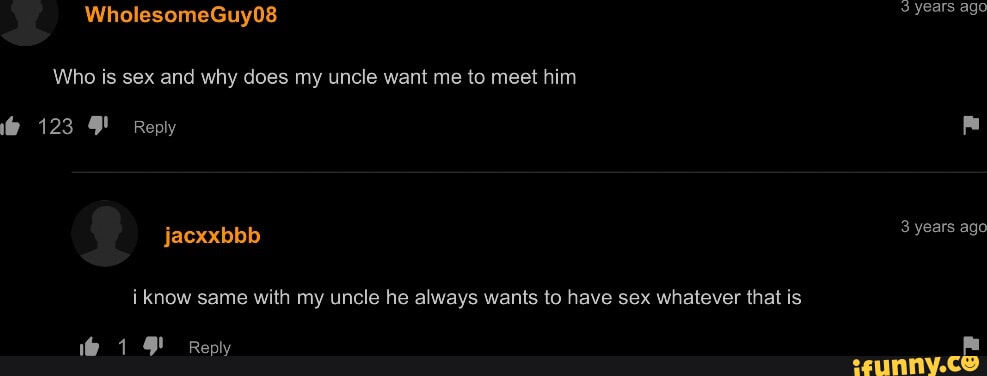Visit the WholesomeGuy08 username link
The height and width of the screenshot is (376, 987).
pos(181,14)
